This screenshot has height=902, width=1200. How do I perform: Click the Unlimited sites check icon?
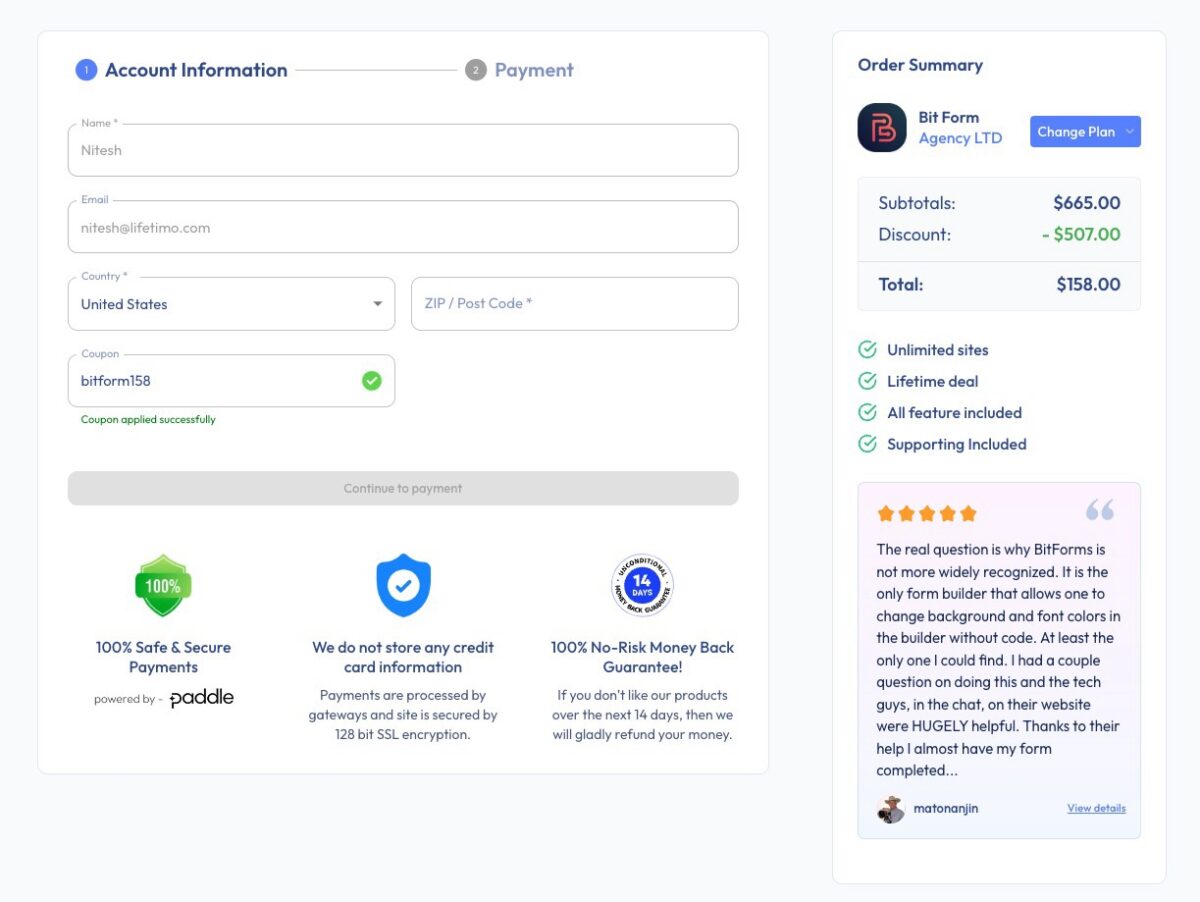tap(867, 350)
